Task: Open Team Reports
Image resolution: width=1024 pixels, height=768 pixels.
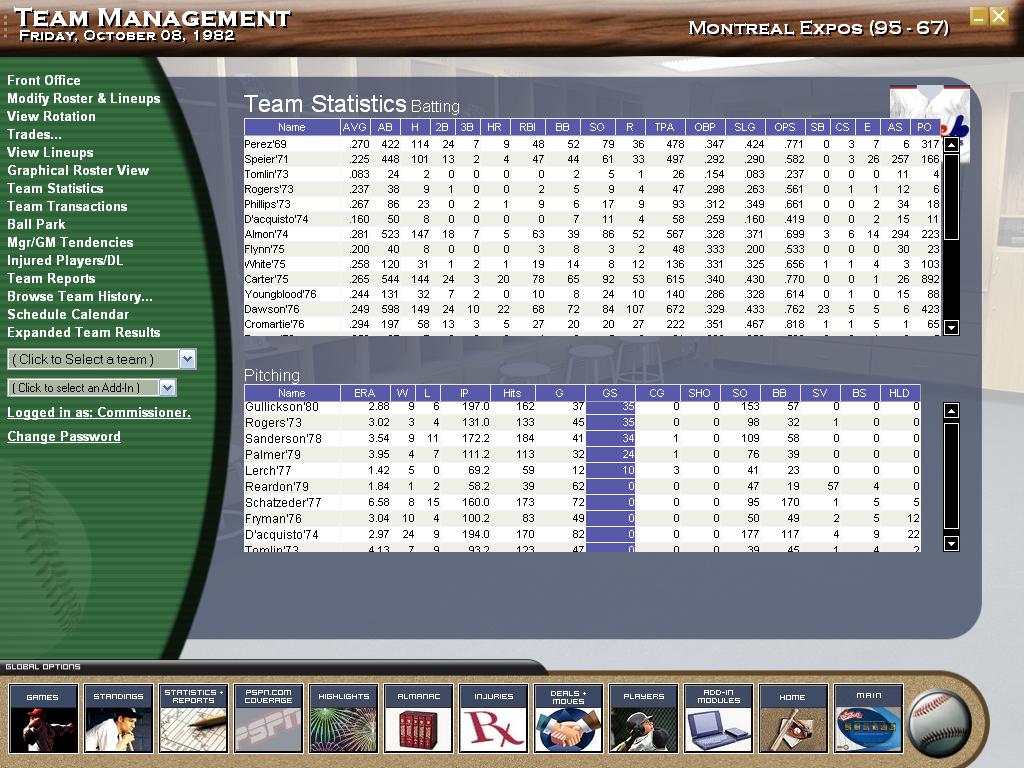Action: pos(52,279)
